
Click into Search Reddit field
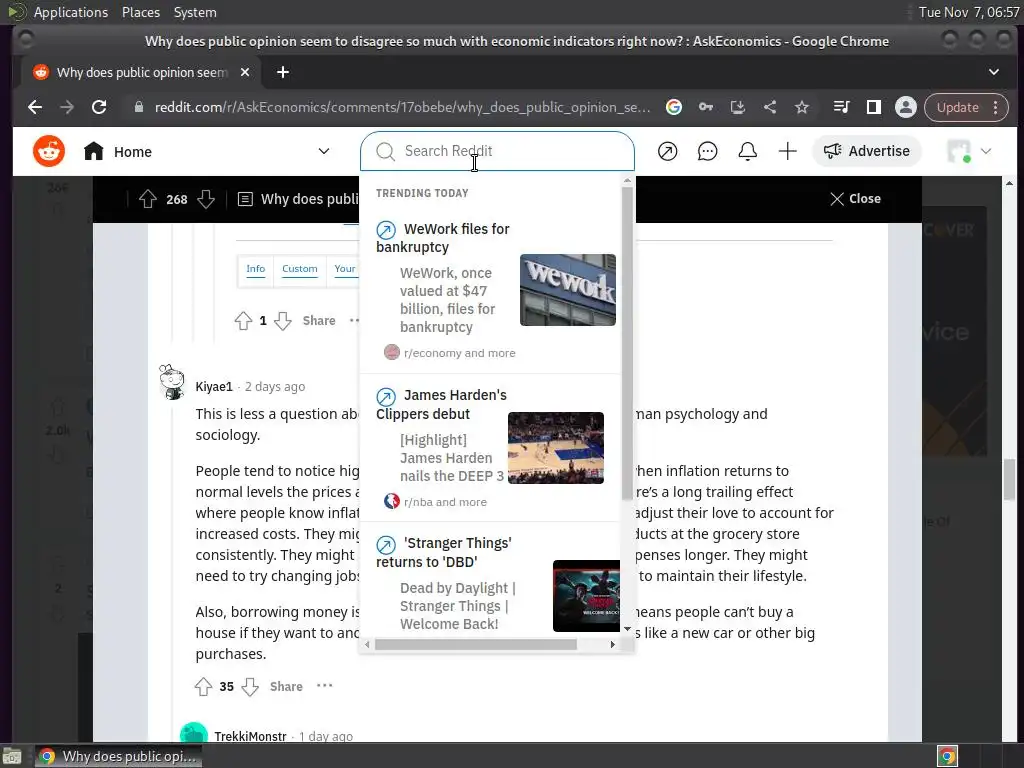(x=497, y=152)
